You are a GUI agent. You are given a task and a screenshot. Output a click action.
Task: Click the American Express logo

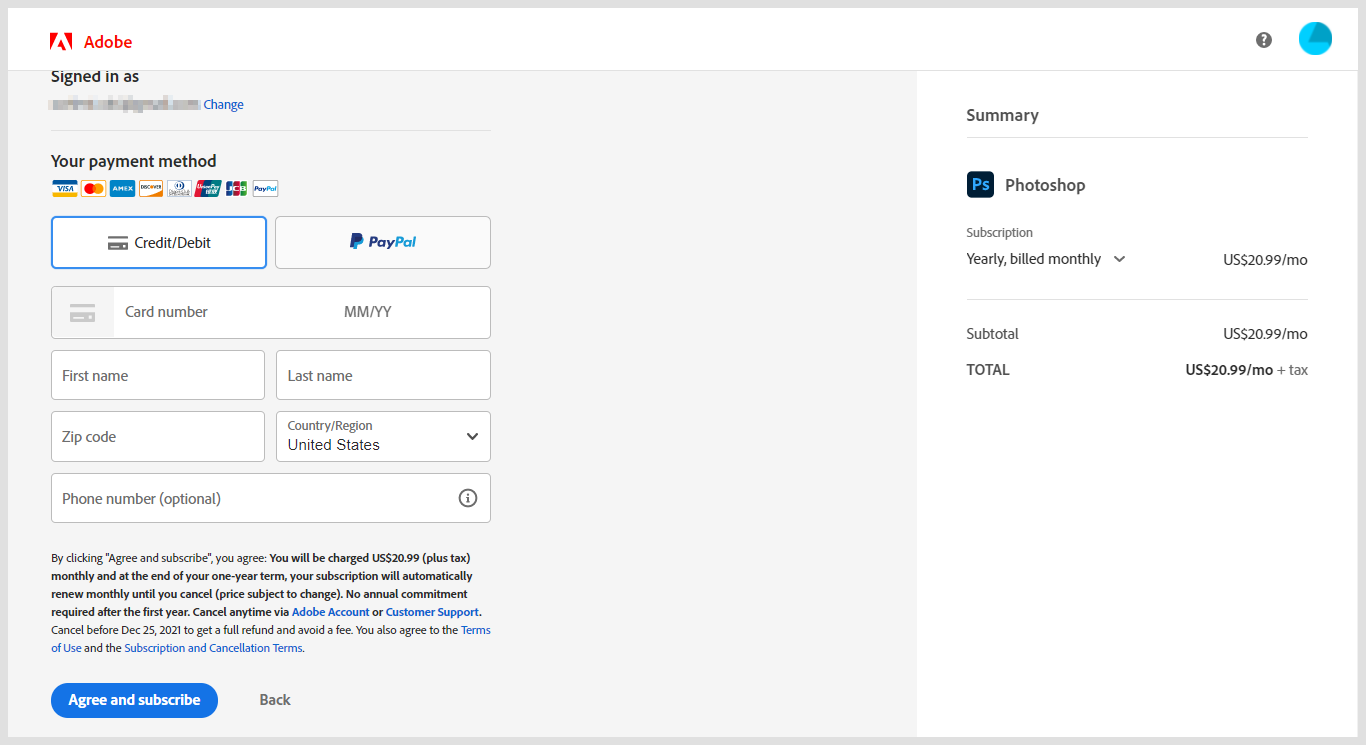122,188
